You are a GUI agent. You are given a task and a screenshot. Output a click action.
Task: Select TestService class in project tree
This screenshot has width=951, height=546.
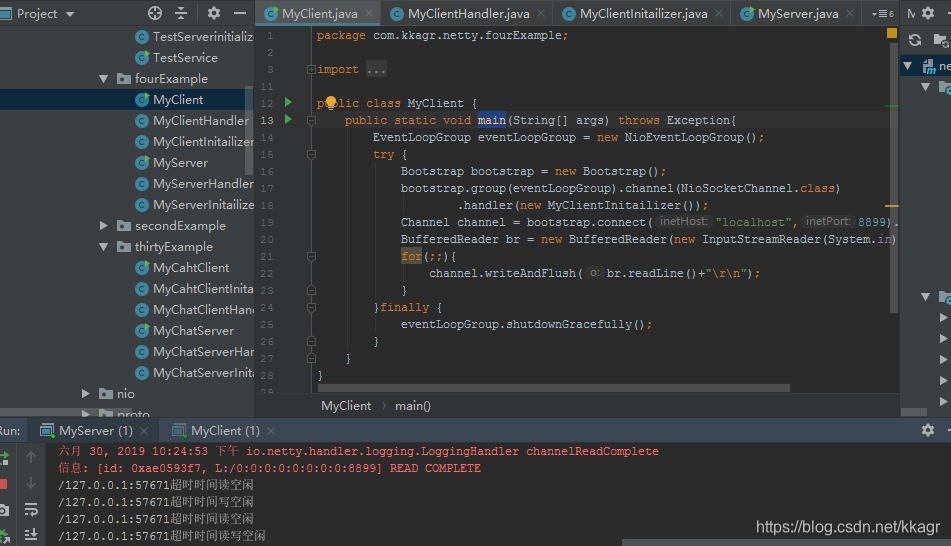(x=176, y=58)
